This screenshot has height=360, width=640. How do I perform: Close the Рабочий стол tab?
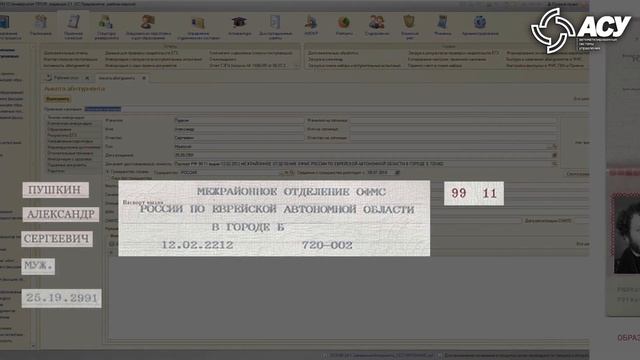pyautogui.click(x=87, y=78)
